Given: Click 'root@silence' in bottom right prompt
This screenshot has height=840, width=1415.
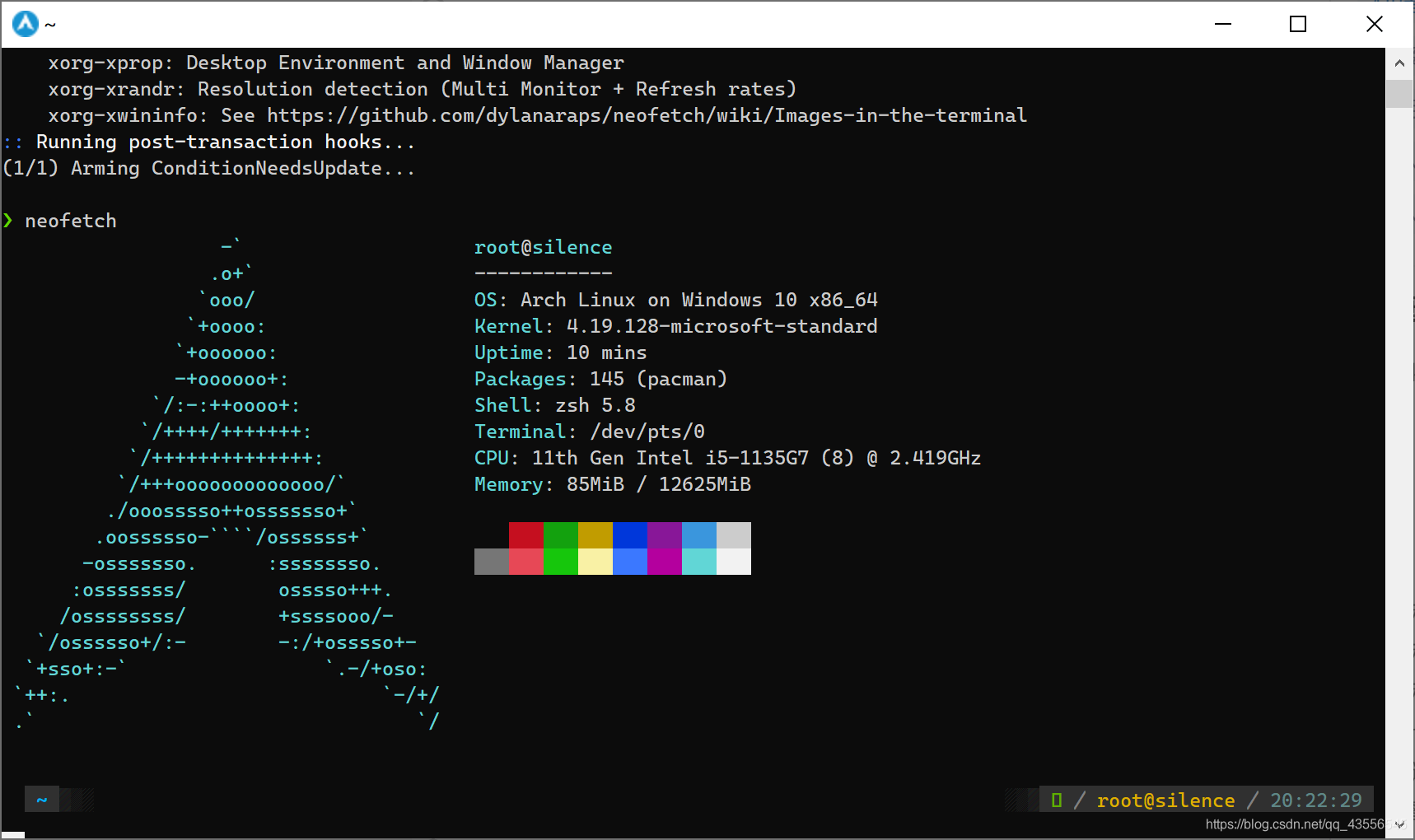Looking at the screenshot, I should coord(1165,800).
